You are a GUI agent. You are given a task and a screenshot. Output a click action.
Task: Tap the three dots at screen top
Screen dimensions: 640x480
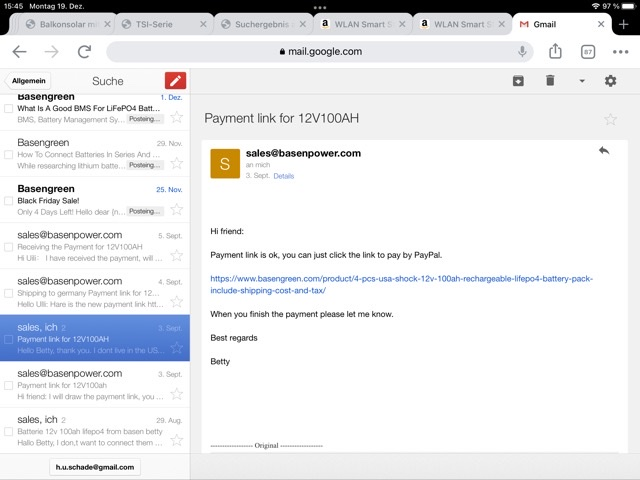point(320,7)
